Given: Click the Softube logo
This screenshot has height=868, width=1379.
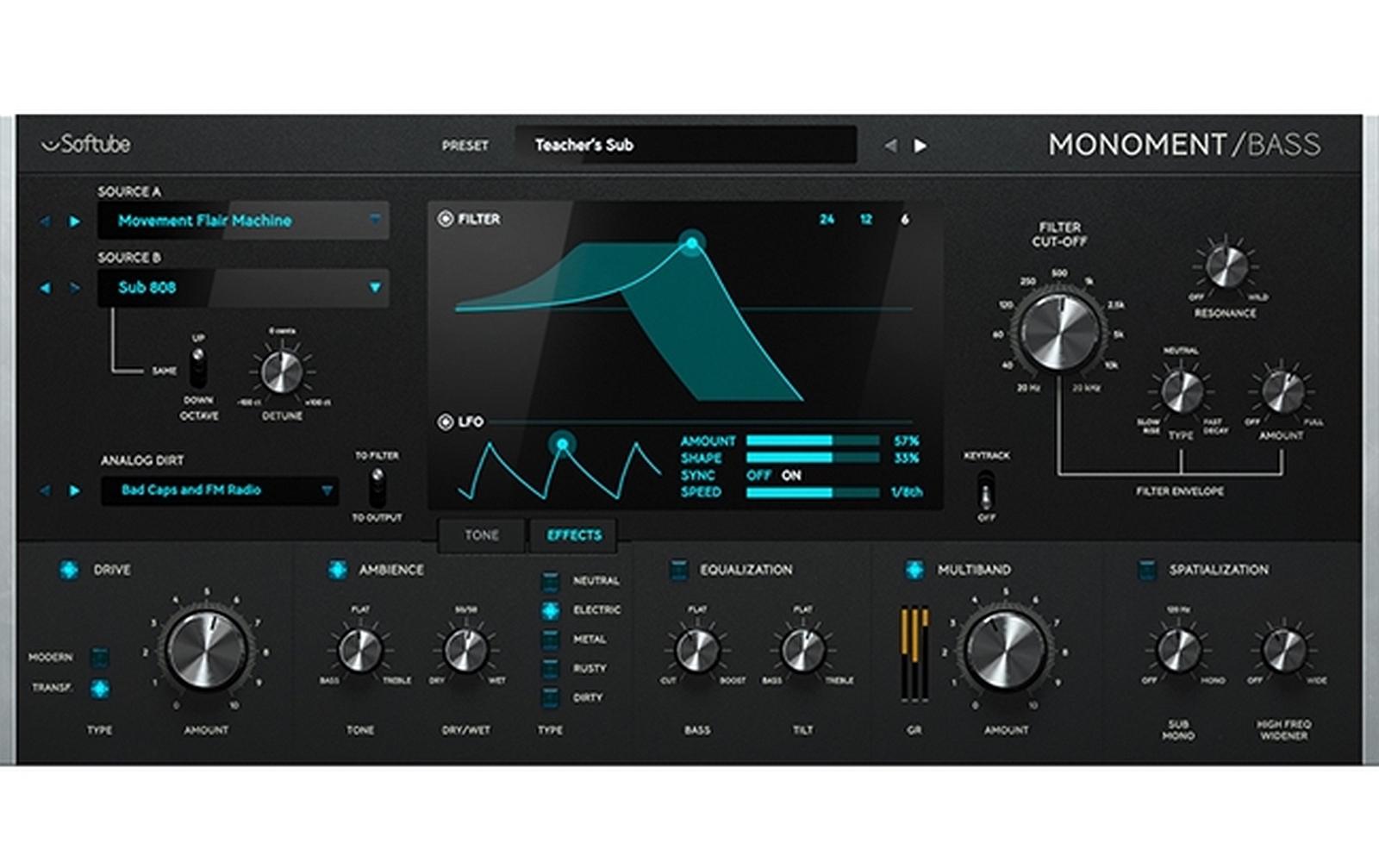Looking at the screenshot, I should (x=86, y=144).
